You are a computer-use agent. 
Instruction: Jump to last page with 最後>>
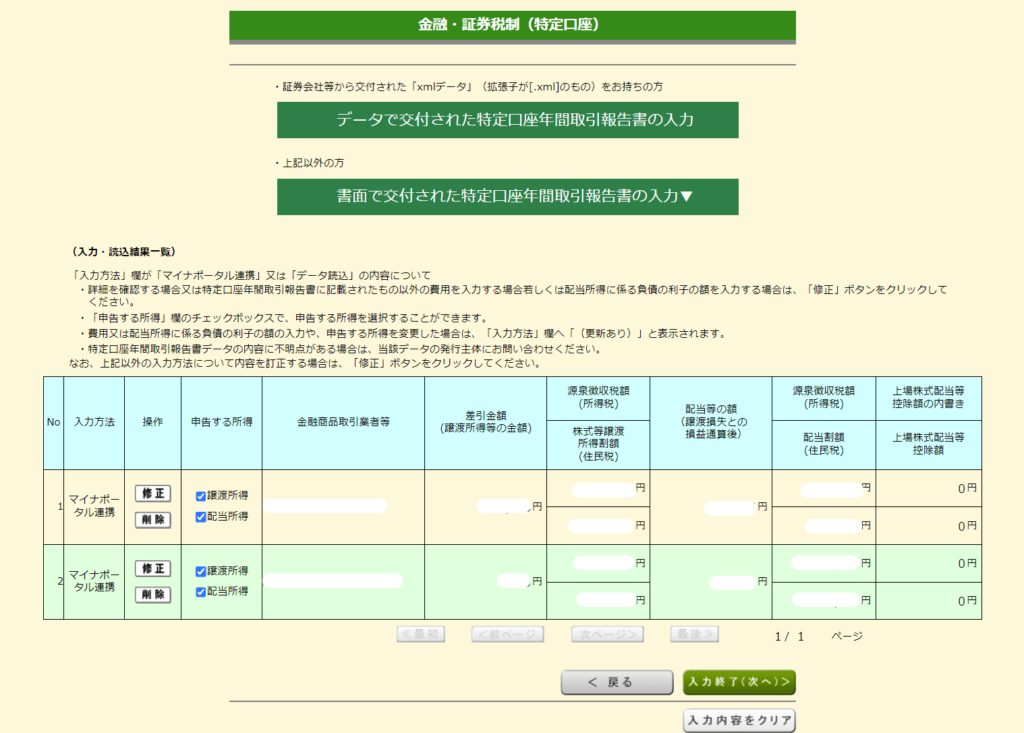coord(694,634)
